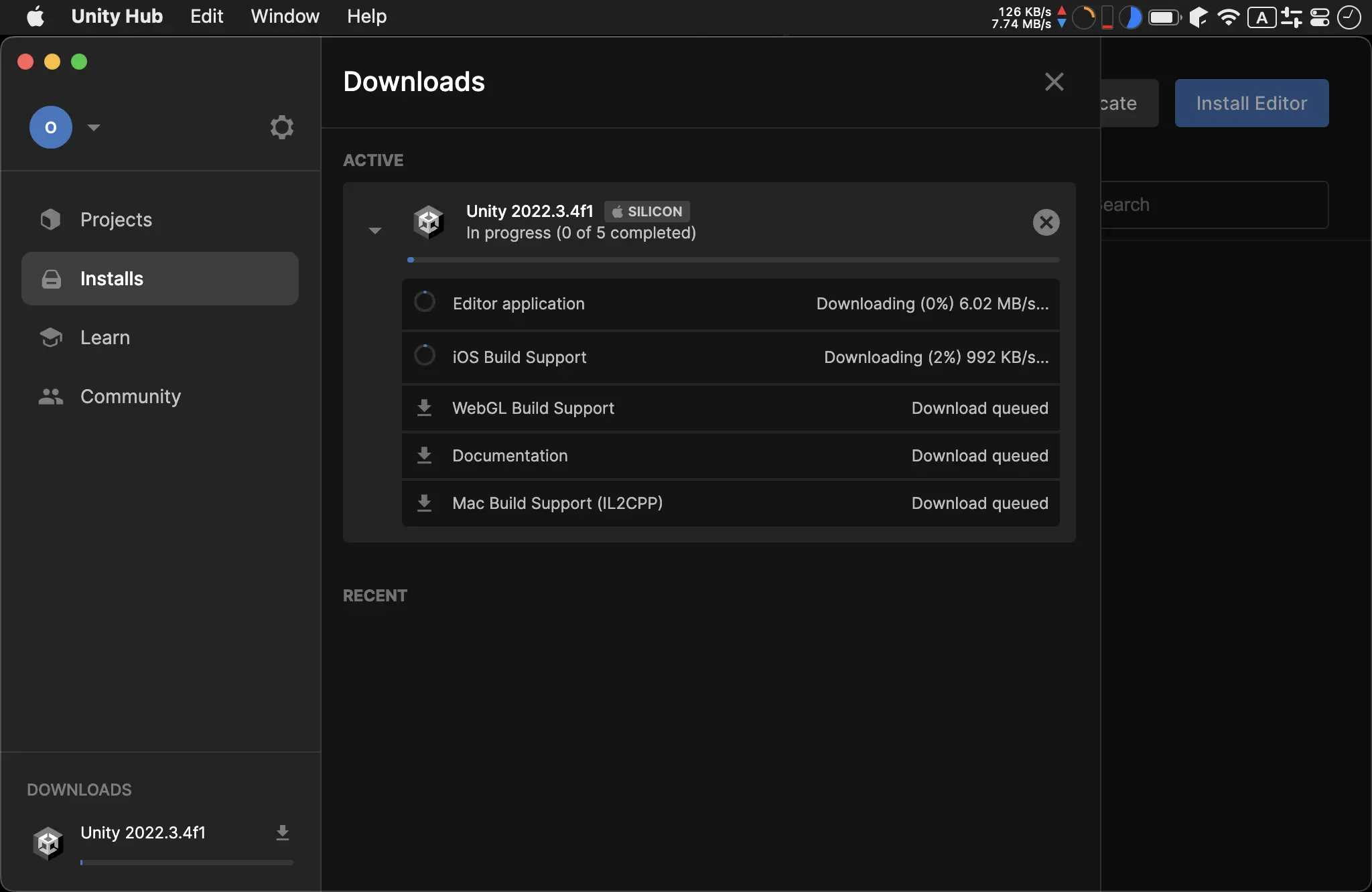The image size is (1372, 892).
Task: Open Control Center in menu bar
Action: (x=1319, y=17)
